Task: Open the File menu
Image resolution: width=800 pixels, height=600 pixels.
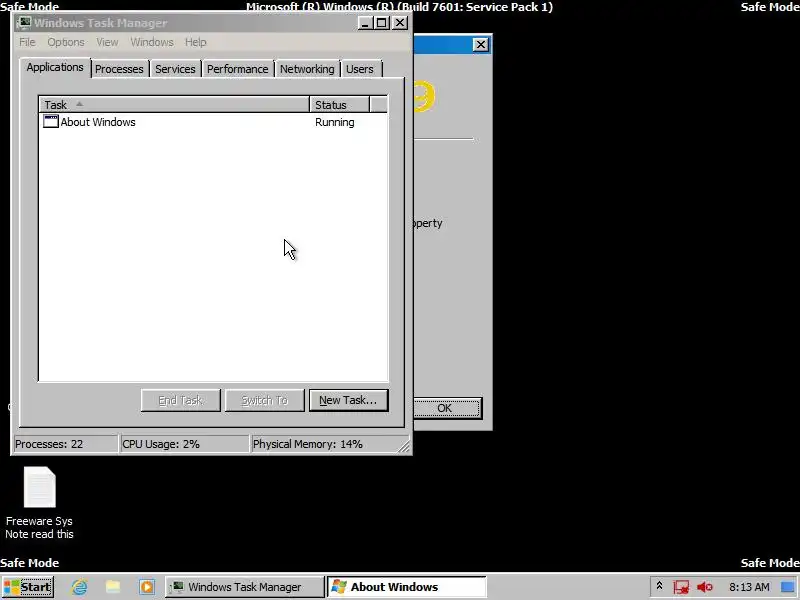Action: tap(27, 42)
